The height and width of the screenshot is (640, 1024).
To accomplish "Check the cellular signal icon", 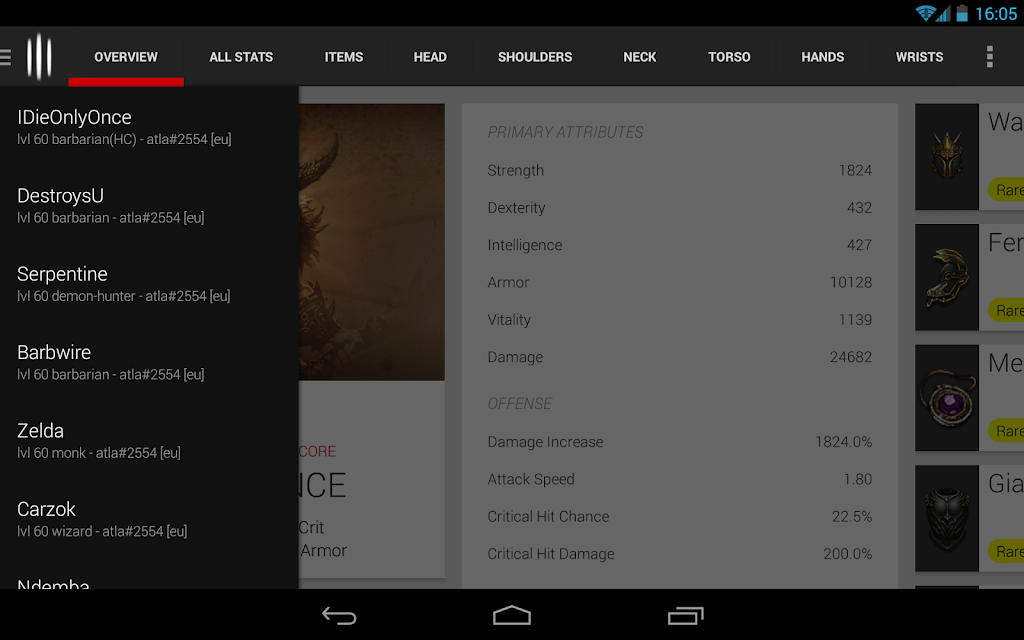I will [x=943, y=13].
